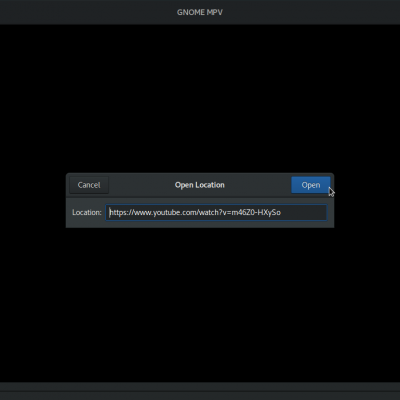This screenshot has height=400, width=400.
Task: Click the Open button in the dialog
Action: click(x=311, y=185)
